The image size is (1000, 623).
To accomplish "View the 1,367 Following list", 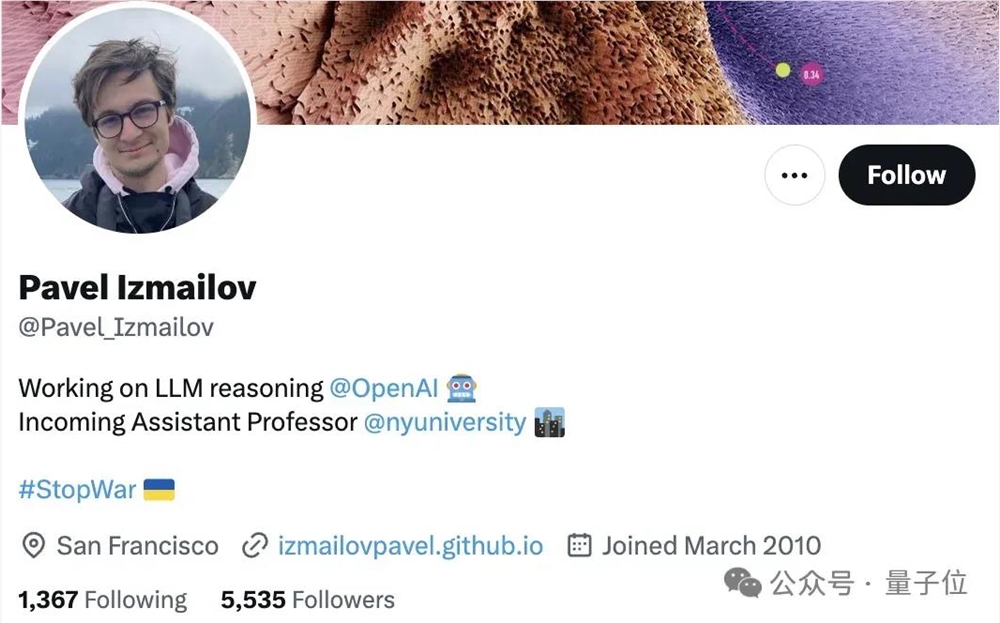I will (x=103, y=599).
